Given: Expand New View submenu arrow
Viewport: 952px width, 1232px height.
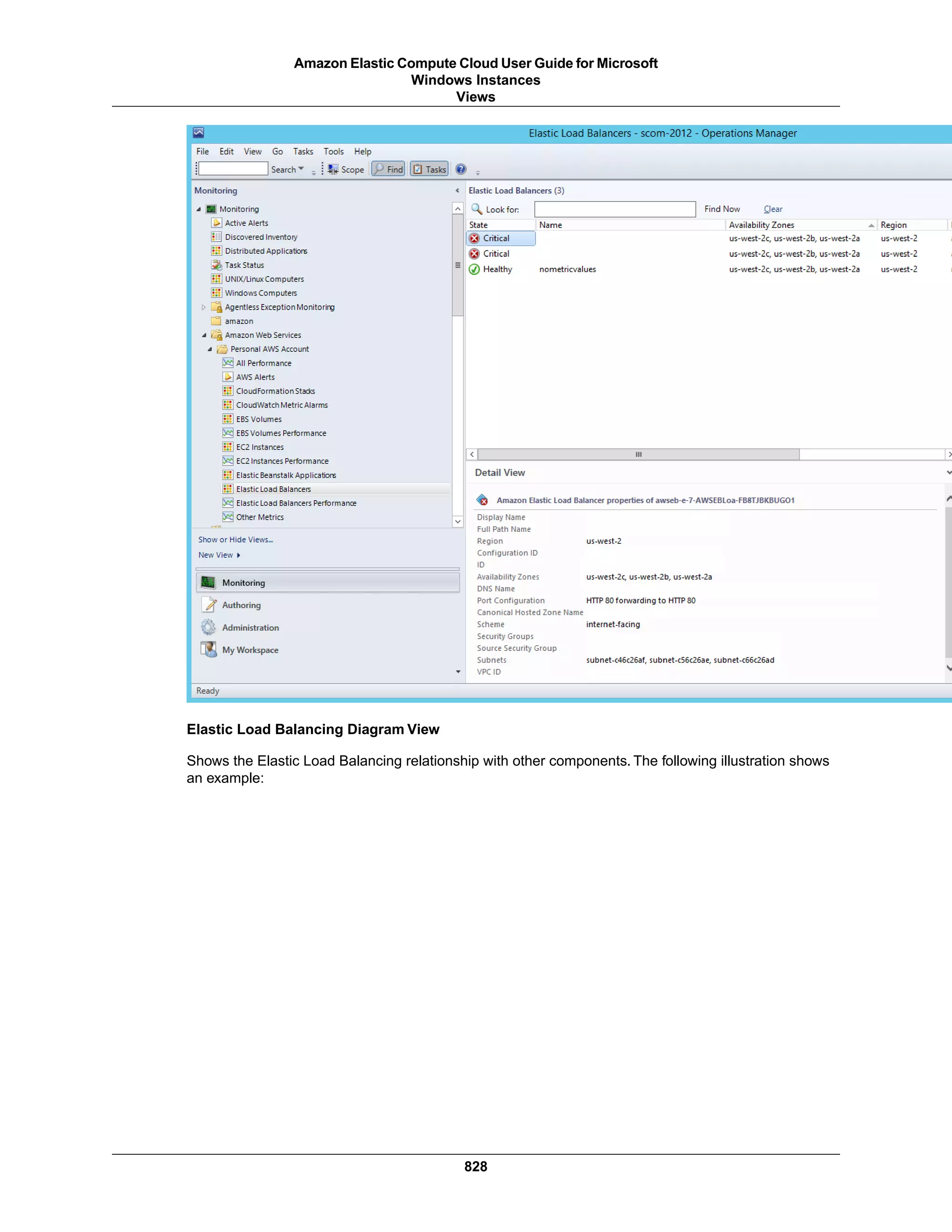Looking at the screenshot, I should pyautogui.click(x=238, y=555).
